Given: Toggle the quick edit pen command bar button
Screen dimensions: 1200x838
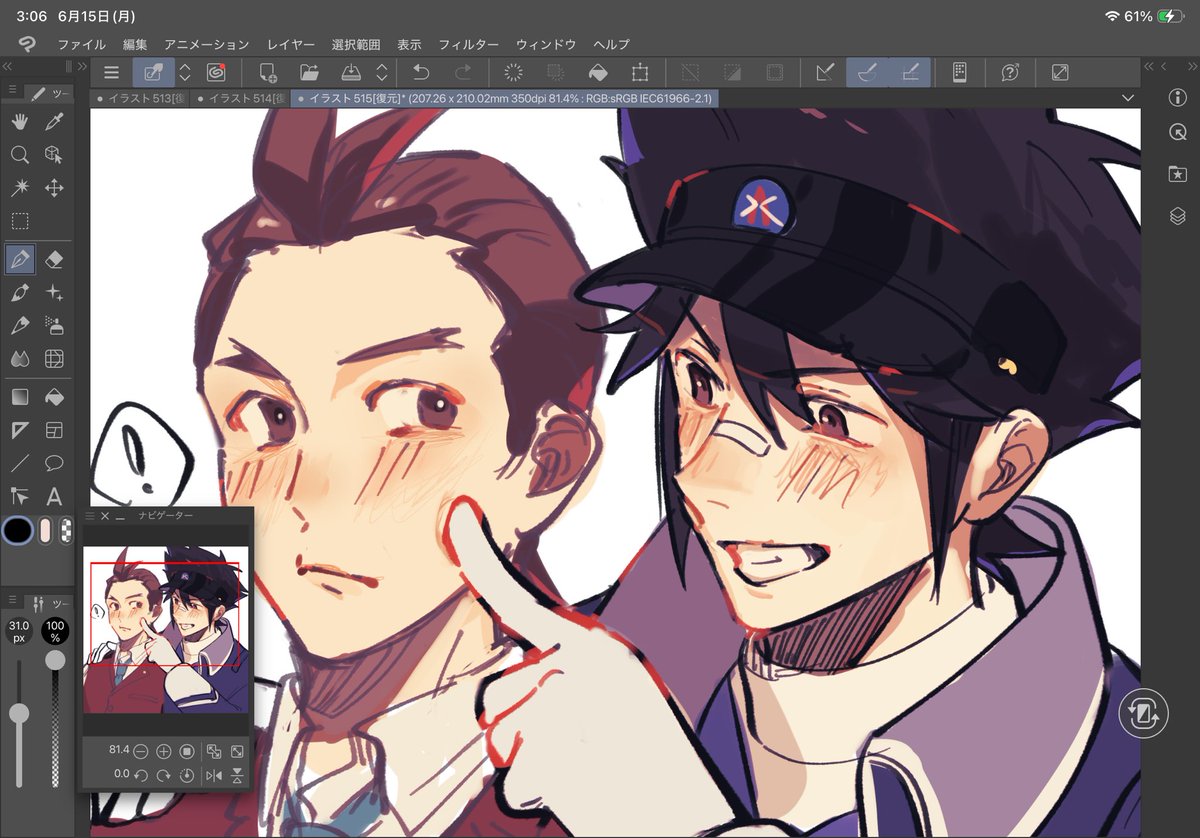Looking at the screenshot, I should tap(154, 72).
